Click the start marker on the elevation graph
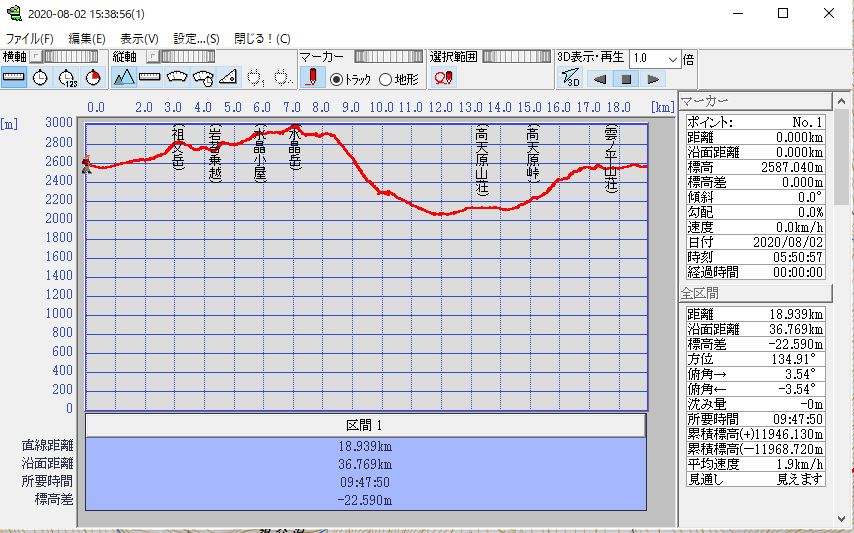Screen dimensions: 854x533 [87, 167]
